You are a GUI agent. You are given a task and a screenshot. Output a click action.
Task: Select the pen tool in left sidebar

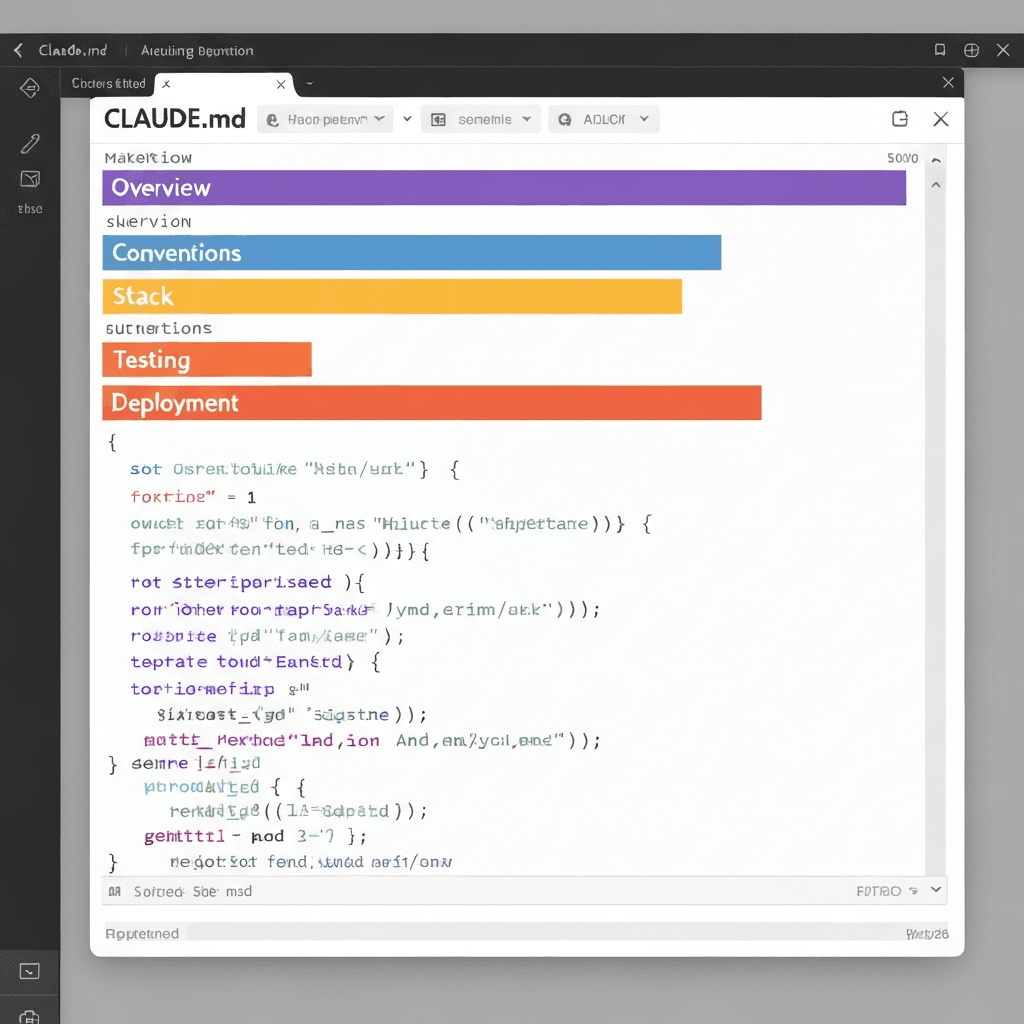coord(30,144)
